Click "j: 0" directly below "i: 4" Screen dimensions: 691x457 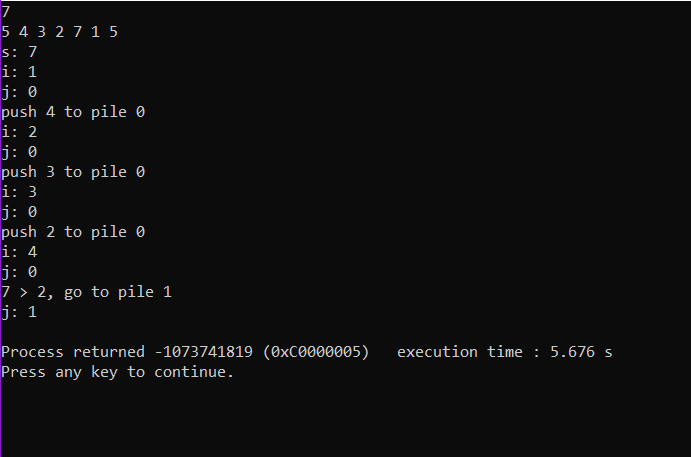click(20, 272)
